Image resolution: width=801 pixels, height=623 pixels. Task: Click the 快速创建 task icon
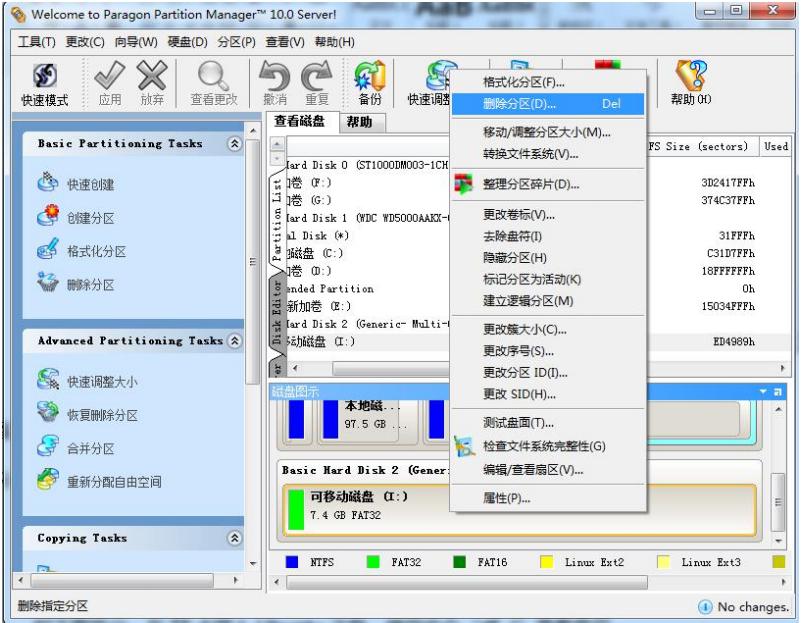tap(48, 182)
